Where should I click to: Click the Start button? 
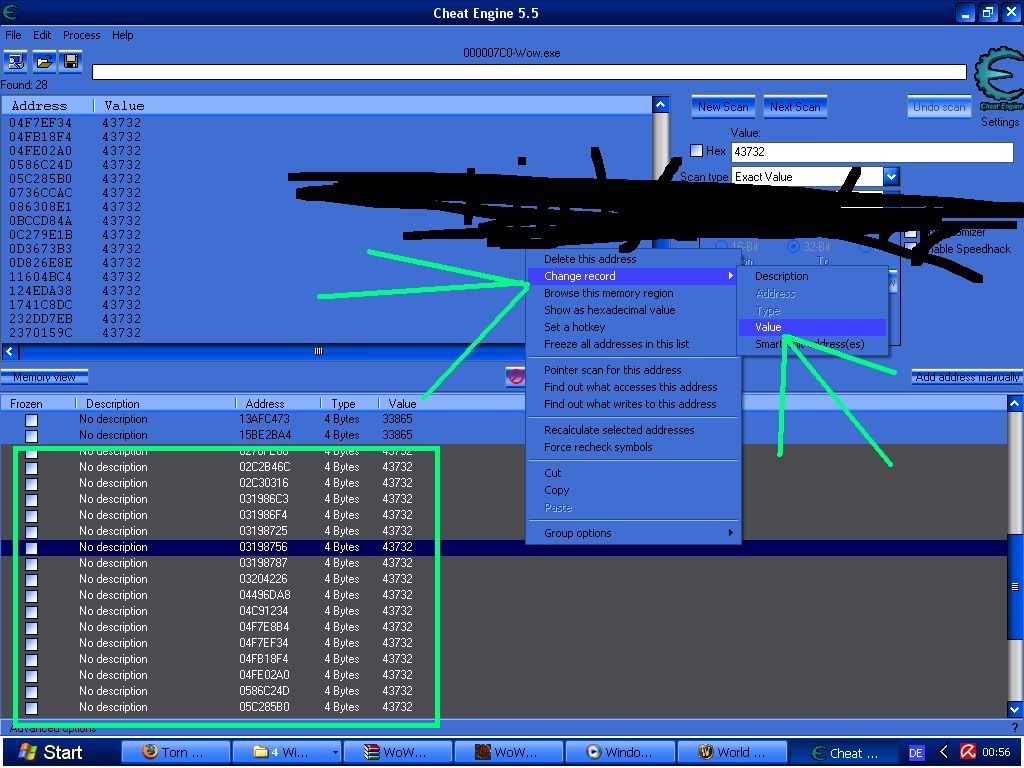[51, 752]
